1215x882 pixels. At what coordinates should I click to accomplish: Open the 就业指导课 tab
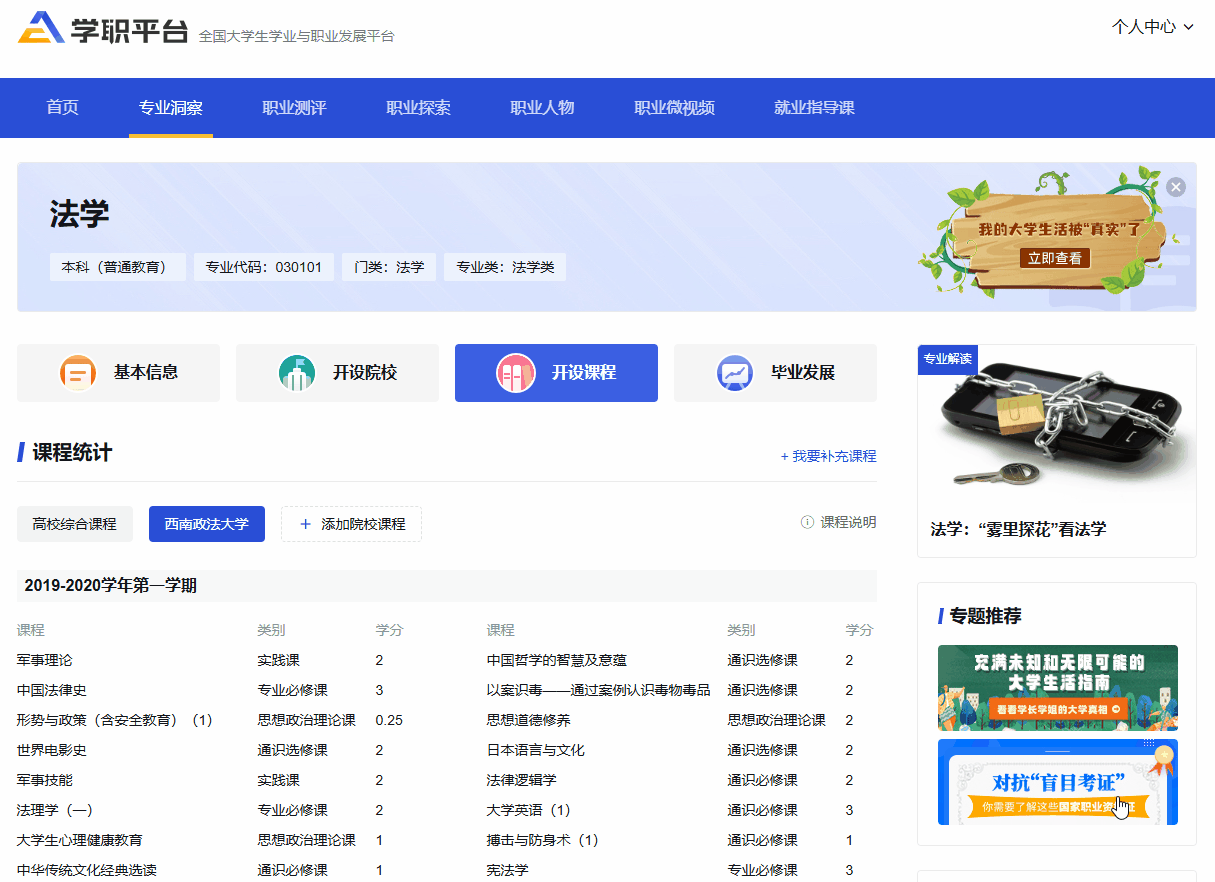[816, 107]
